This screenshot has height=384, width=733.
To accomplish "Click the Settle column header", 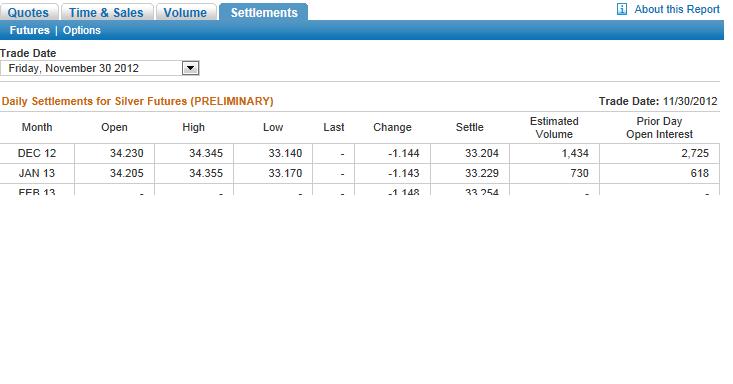I will click(x=470, y=127).
